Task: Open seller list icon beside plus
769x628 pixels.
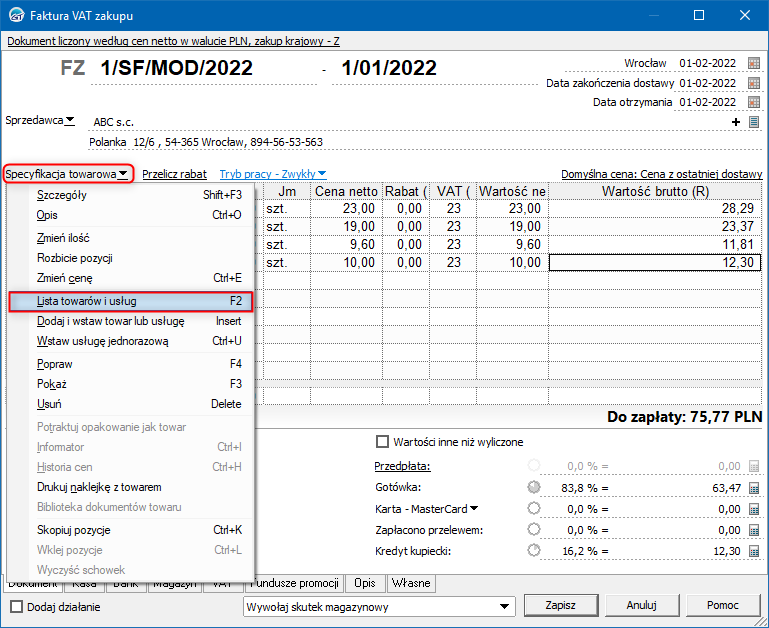Action: click(x=753, y=122)
